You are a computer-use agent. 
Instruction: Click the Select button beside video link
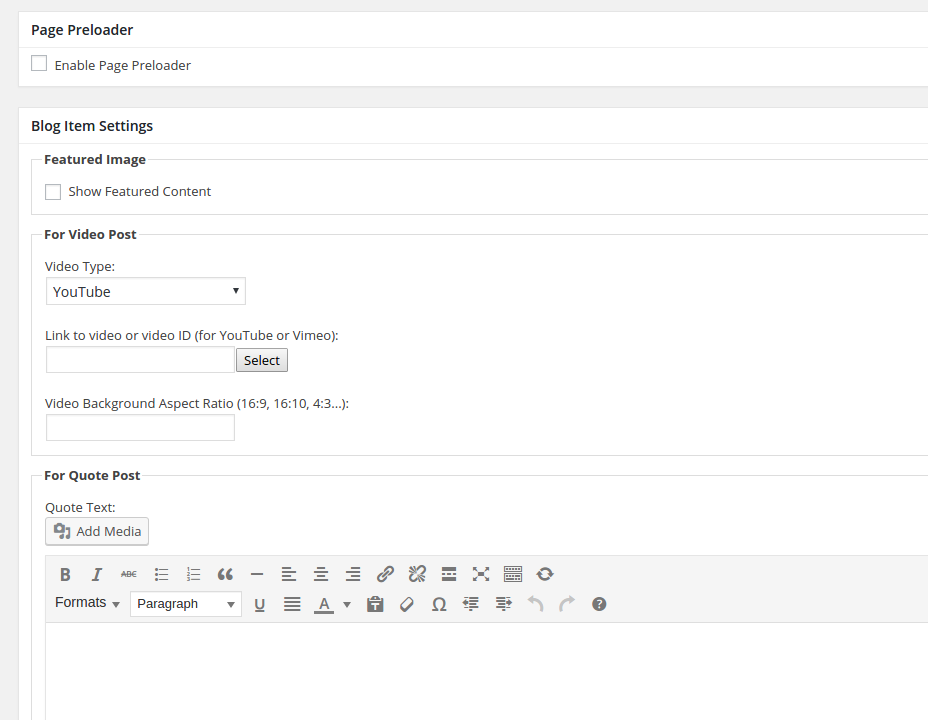pyautogui.click(x=262, y=360)
